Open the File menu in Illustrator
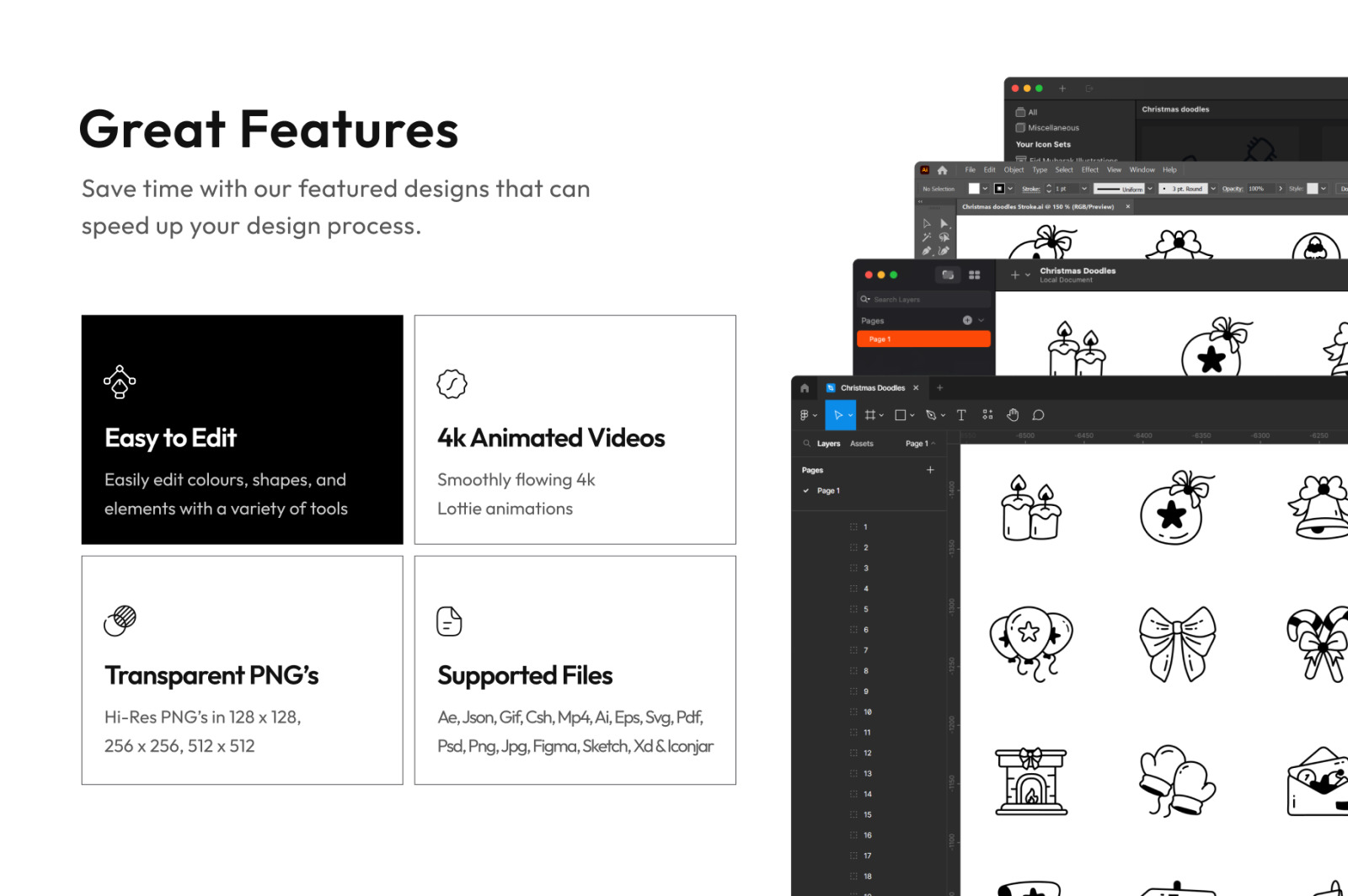1348x896 pixels. click(x=970, y=170)
